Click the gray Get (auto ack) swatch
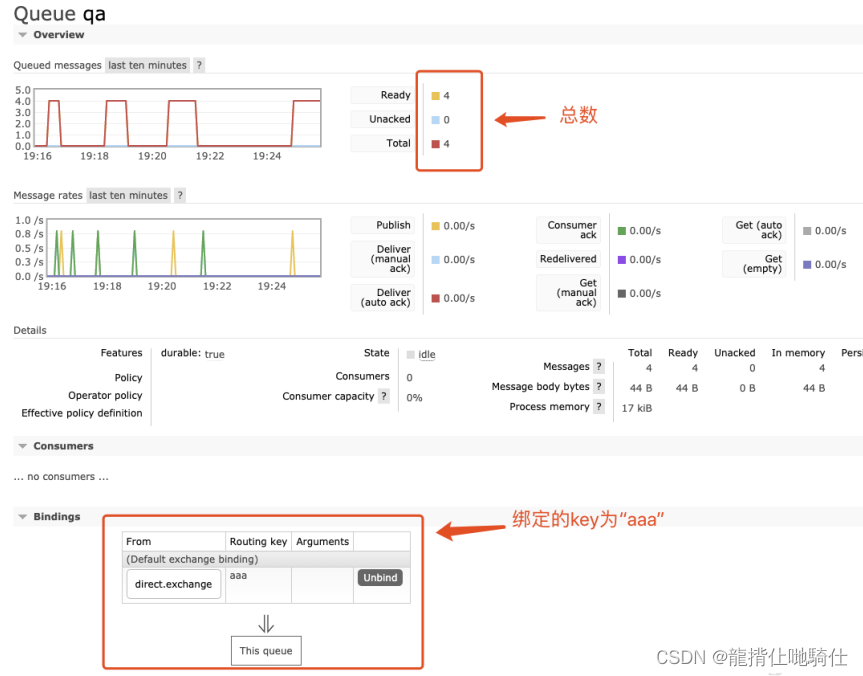 tap(807, 231)
